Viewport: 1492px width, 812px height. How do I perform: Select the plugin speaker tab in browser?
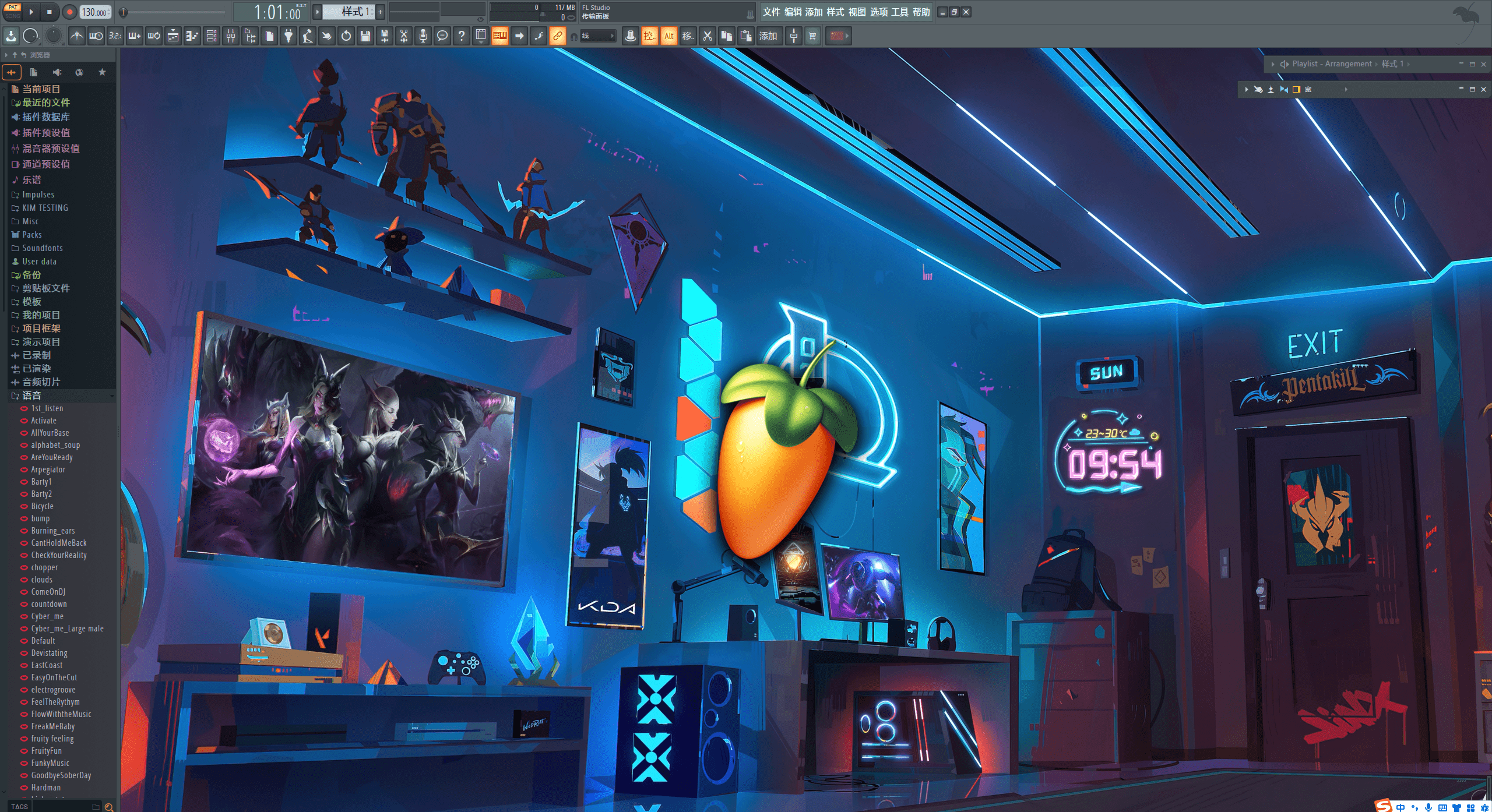(57, 72)
